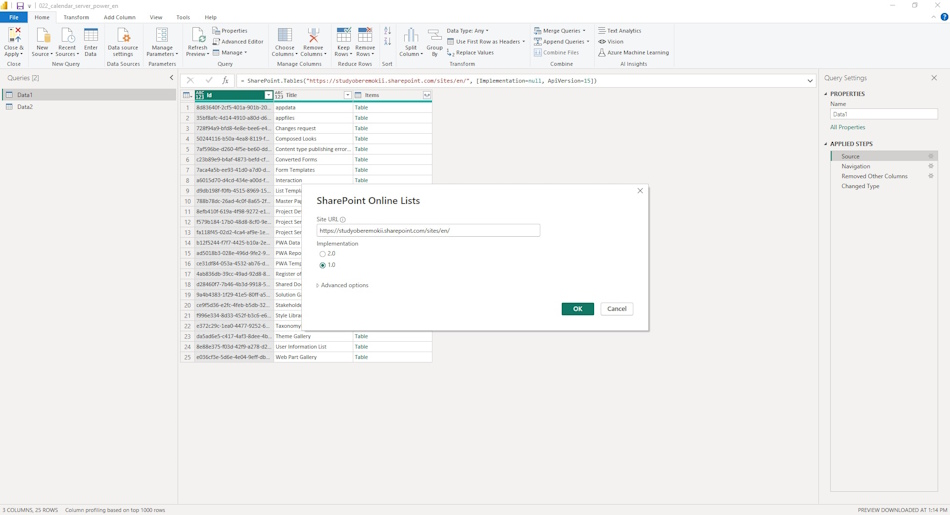Image resolution: width=950 pixels, height=515 pixels.
Task: Click Replace Values
Action: click(470, 53)
